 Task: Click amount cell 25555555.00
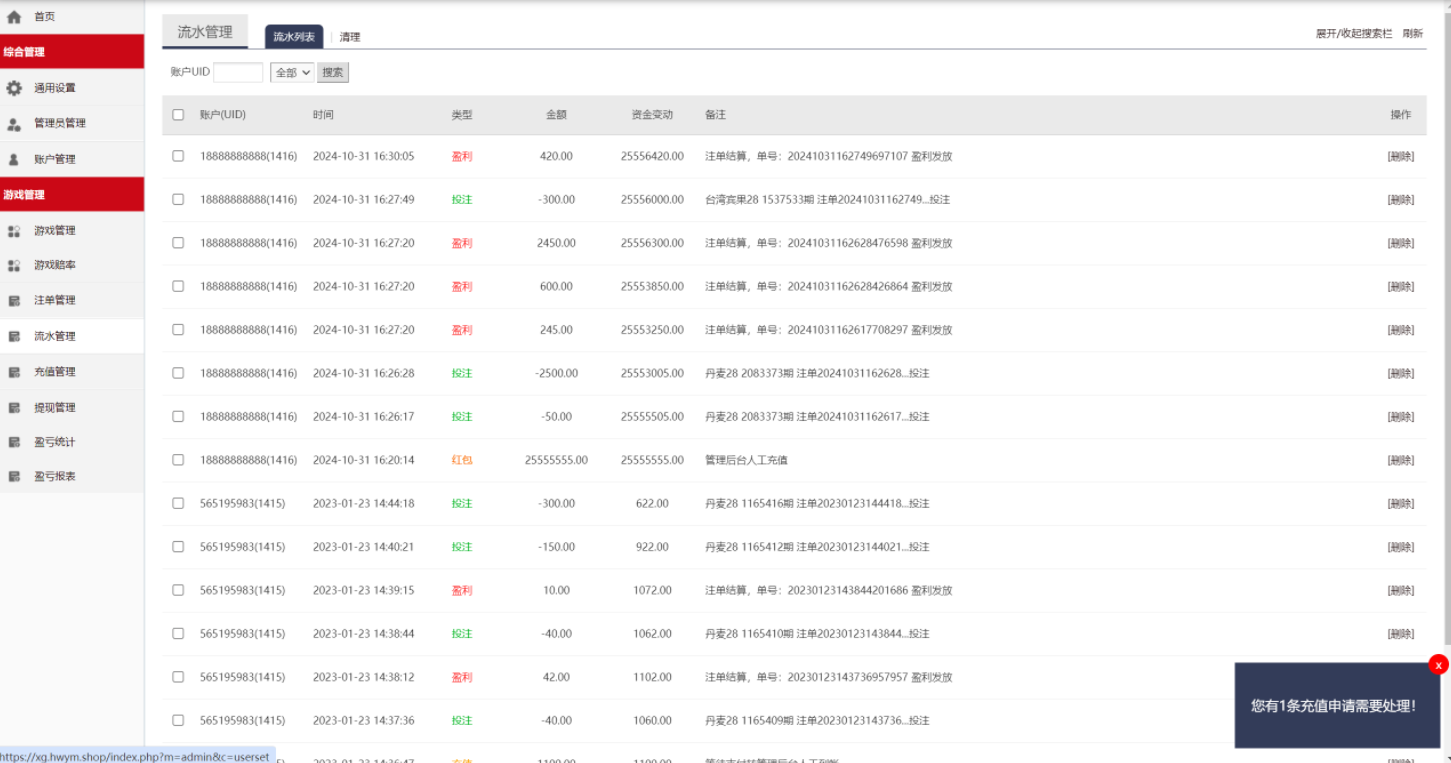(x=556, y=460)
